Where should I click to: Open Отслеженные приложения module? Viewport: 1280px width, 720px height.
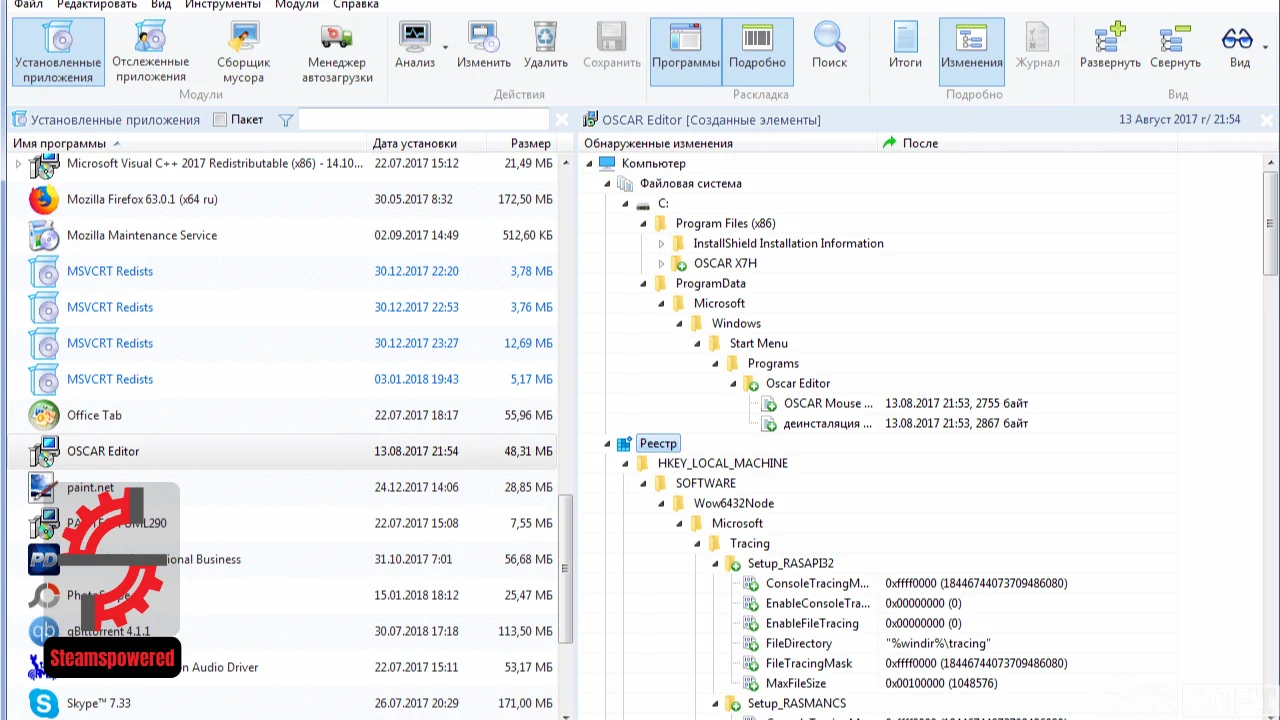click(151, 52)
